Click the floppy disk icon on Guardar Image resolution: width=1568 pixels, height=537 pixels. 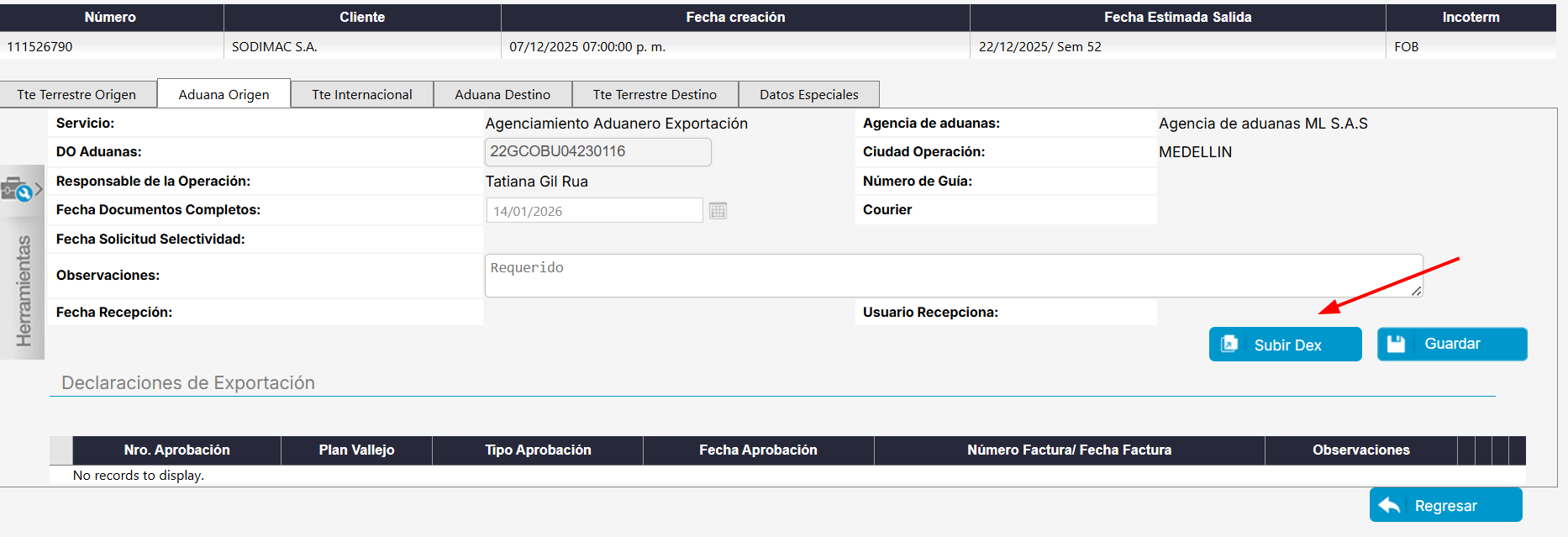pyautogui.click(x=1396, y=344)
